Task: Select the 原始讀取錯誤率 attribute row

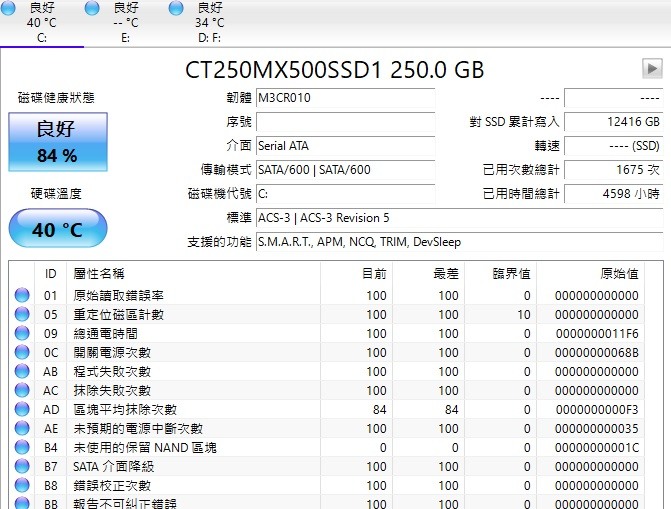Action: pos(327,295)
